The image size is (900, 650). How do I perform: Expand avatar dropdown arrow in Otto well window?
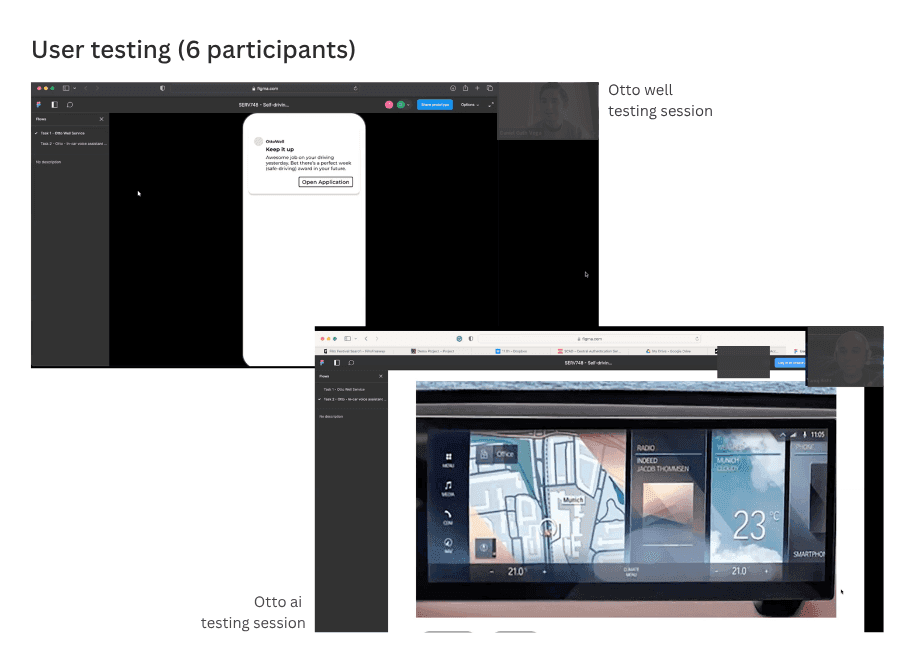[408, 105]
